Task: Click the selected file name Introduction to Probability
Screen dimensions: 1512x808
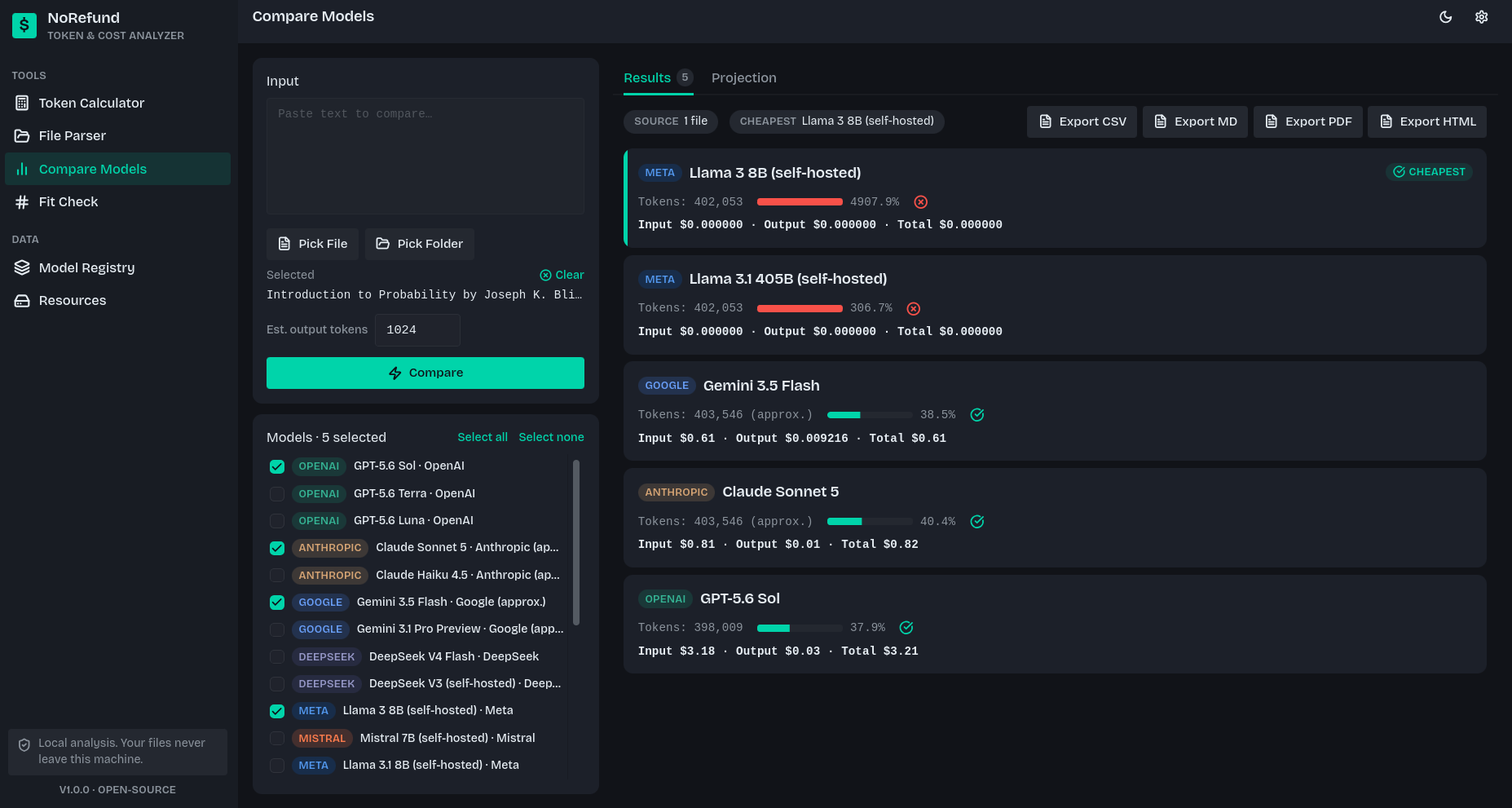Action: coord(425,295)
